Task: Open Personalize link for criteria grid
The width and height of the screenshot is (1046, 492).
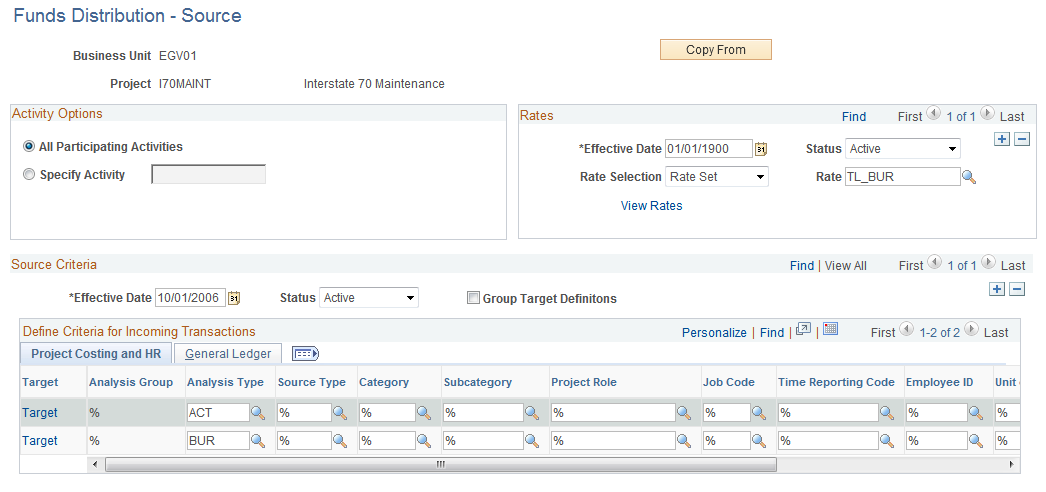Action: [714, 332]
